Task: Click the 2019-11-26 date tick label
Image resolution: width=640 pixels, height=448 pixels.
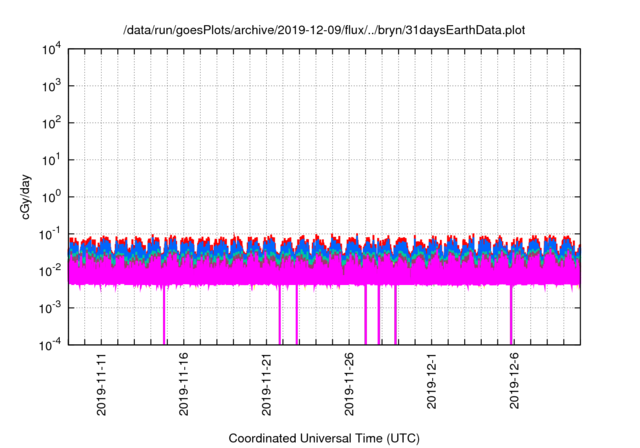Action: 349,384
